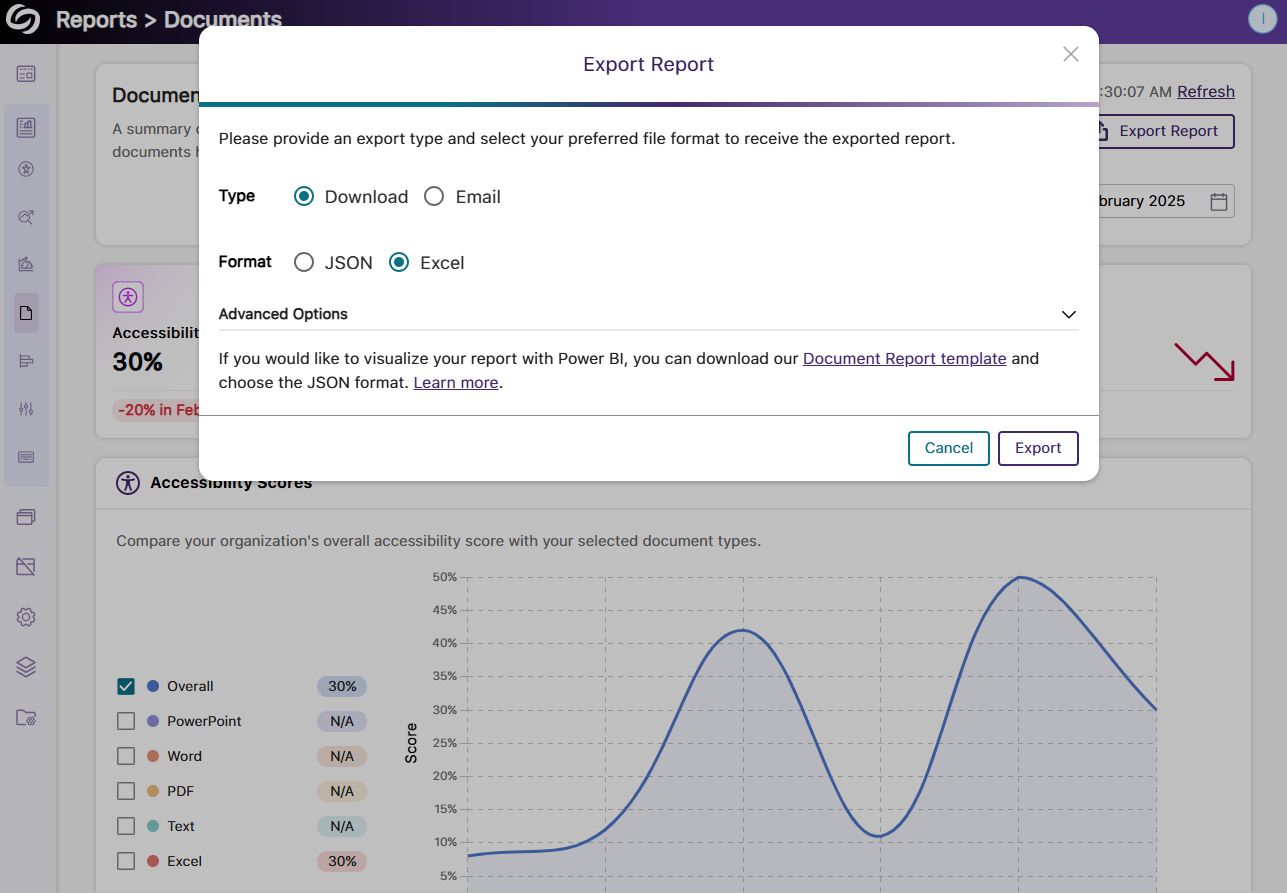Open the dashboard icon at sidebar top

[26, 73]
